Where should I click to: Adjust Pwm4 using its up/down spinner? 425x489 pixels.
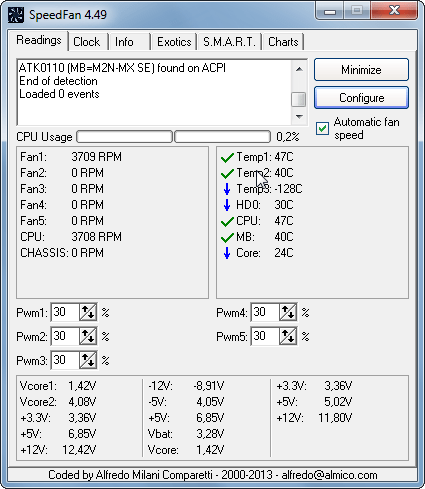click(x=288, y=312)
